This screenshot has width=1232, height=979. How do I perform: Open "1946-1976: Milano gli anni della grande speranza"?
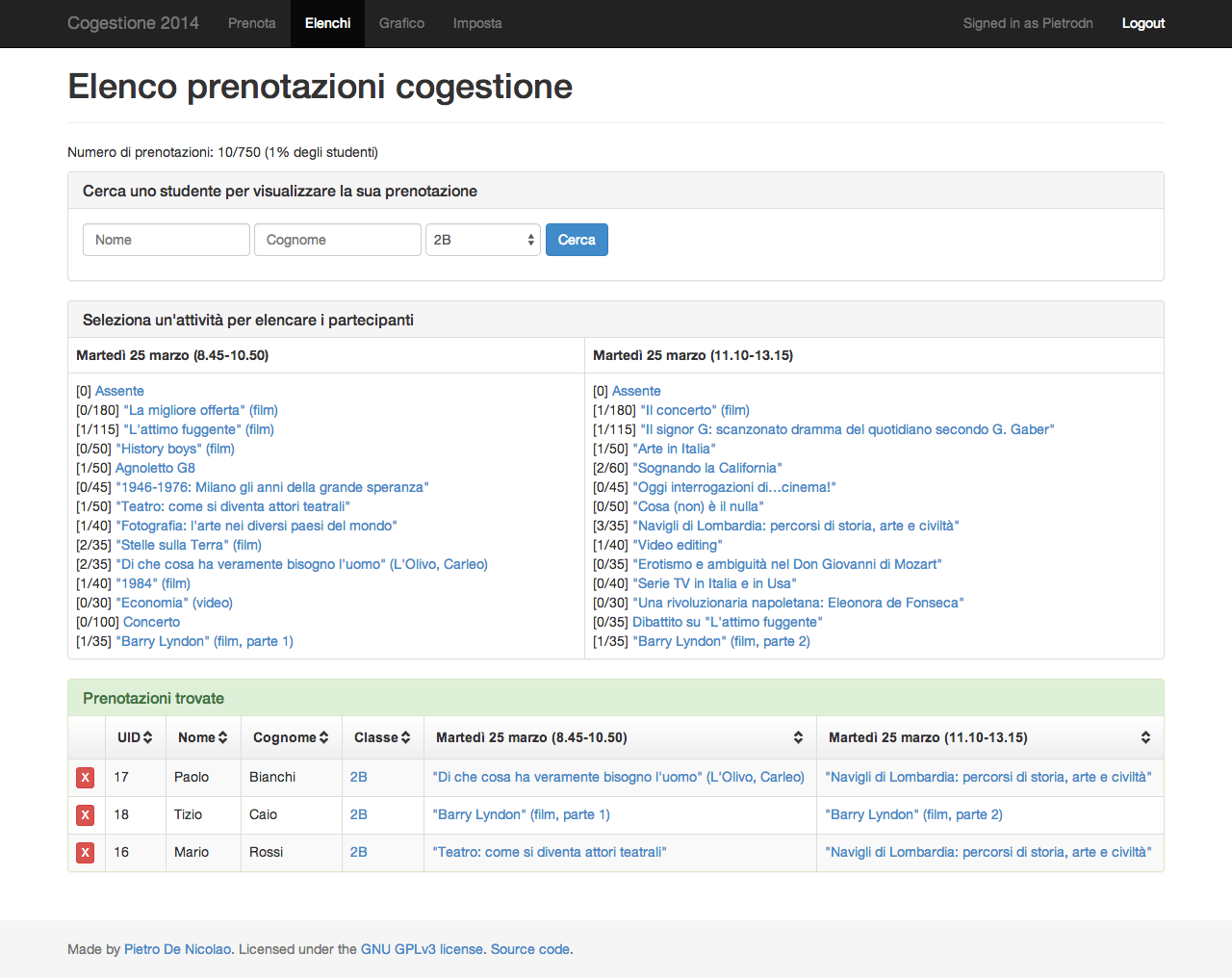(272, 487)
